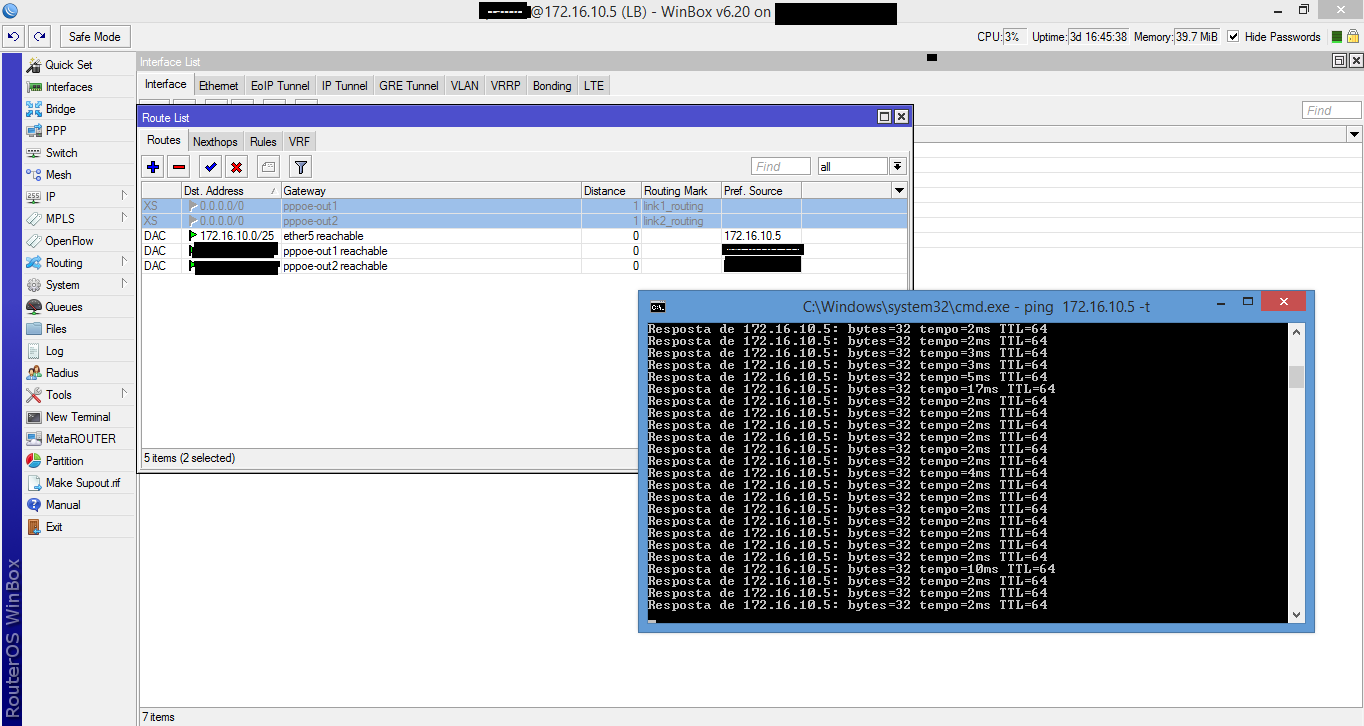Open the Rules tab in Route List

pos(263,142)
